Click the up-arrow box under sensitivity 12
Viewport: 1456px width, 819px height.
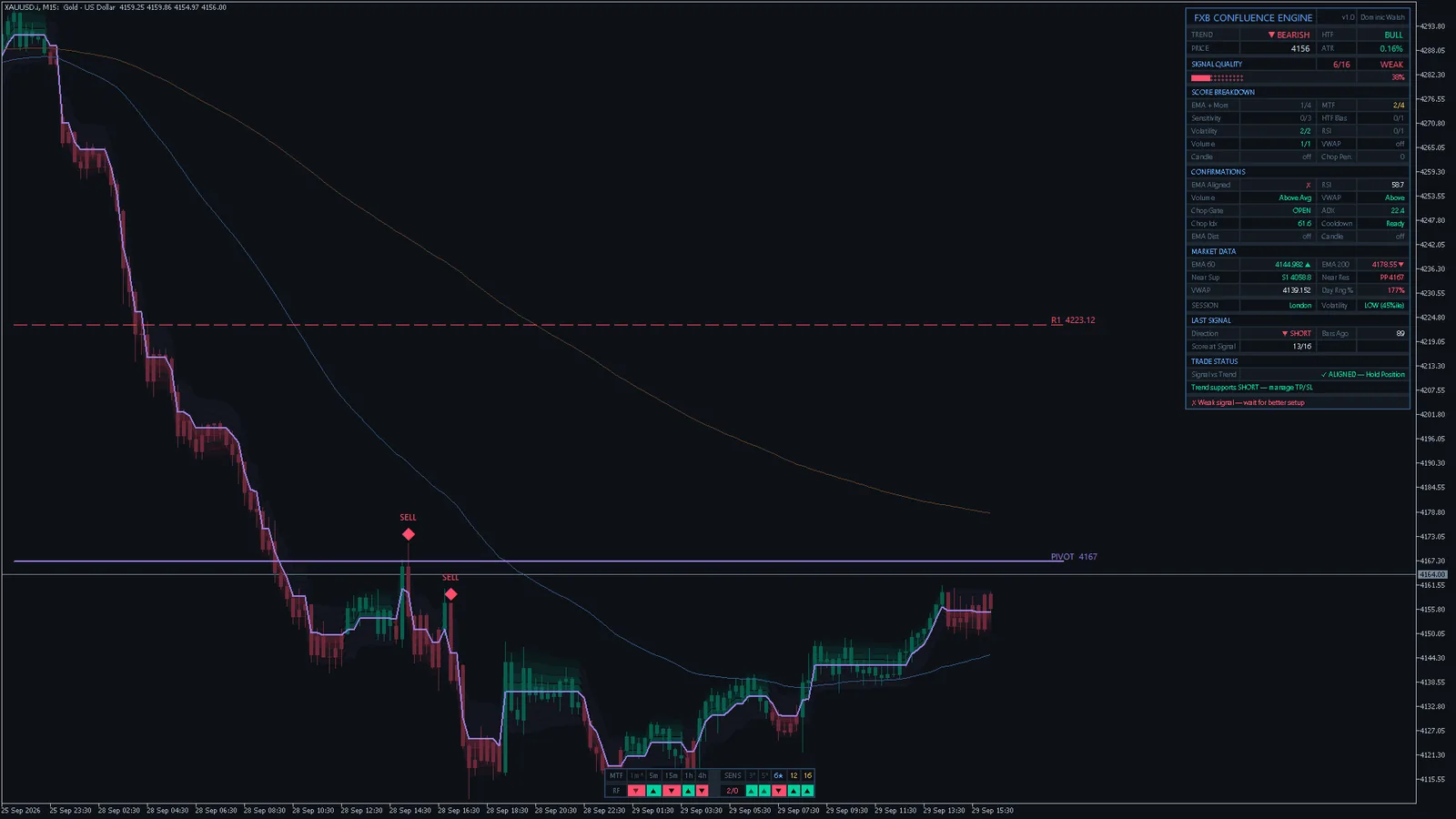click(x=794, y=791)
